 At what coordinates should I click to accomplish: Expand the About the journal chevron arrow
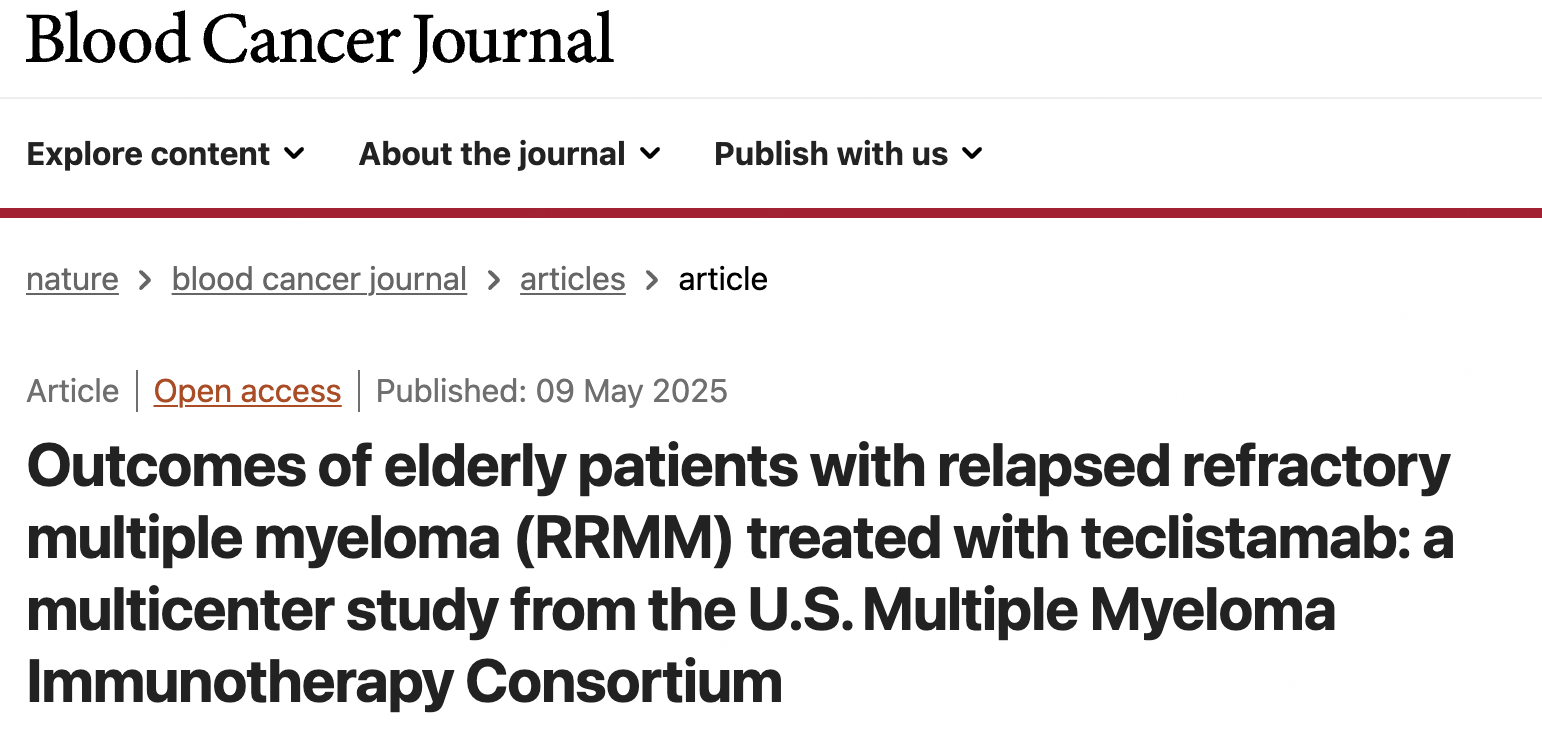coord(650,154)
